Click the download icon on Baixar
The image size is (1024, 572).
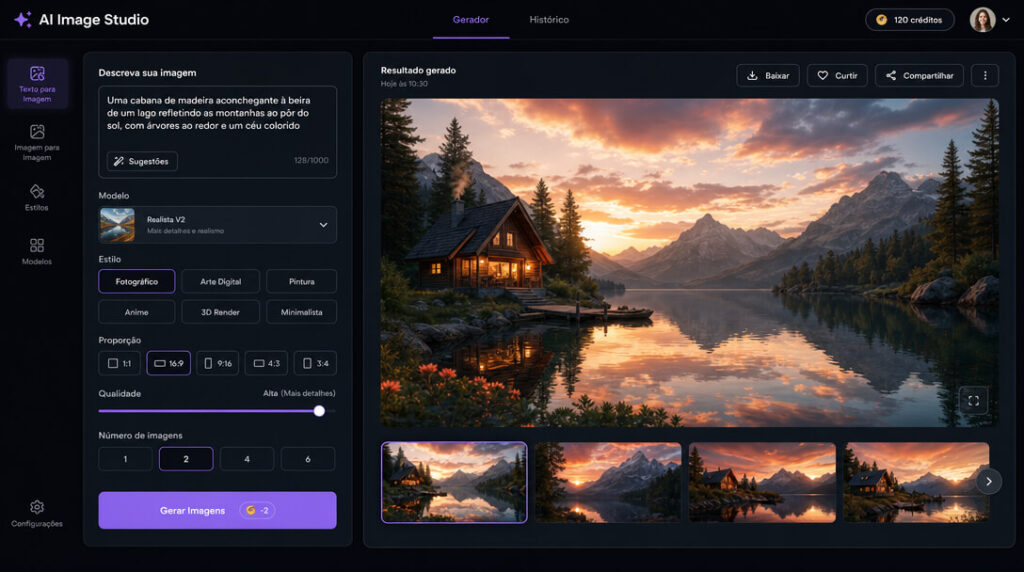(x=752, y=76)
